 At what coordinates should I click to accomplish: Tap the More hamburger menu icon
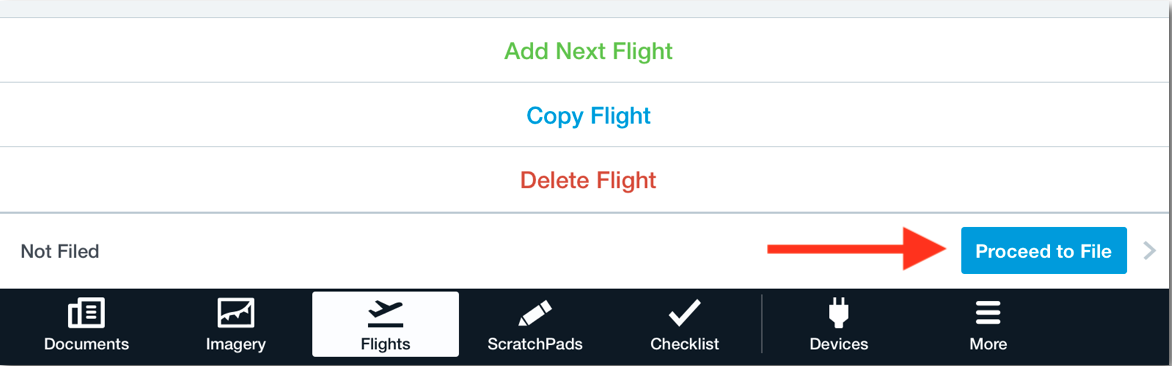pyautogui.click(x=988, y=313)
